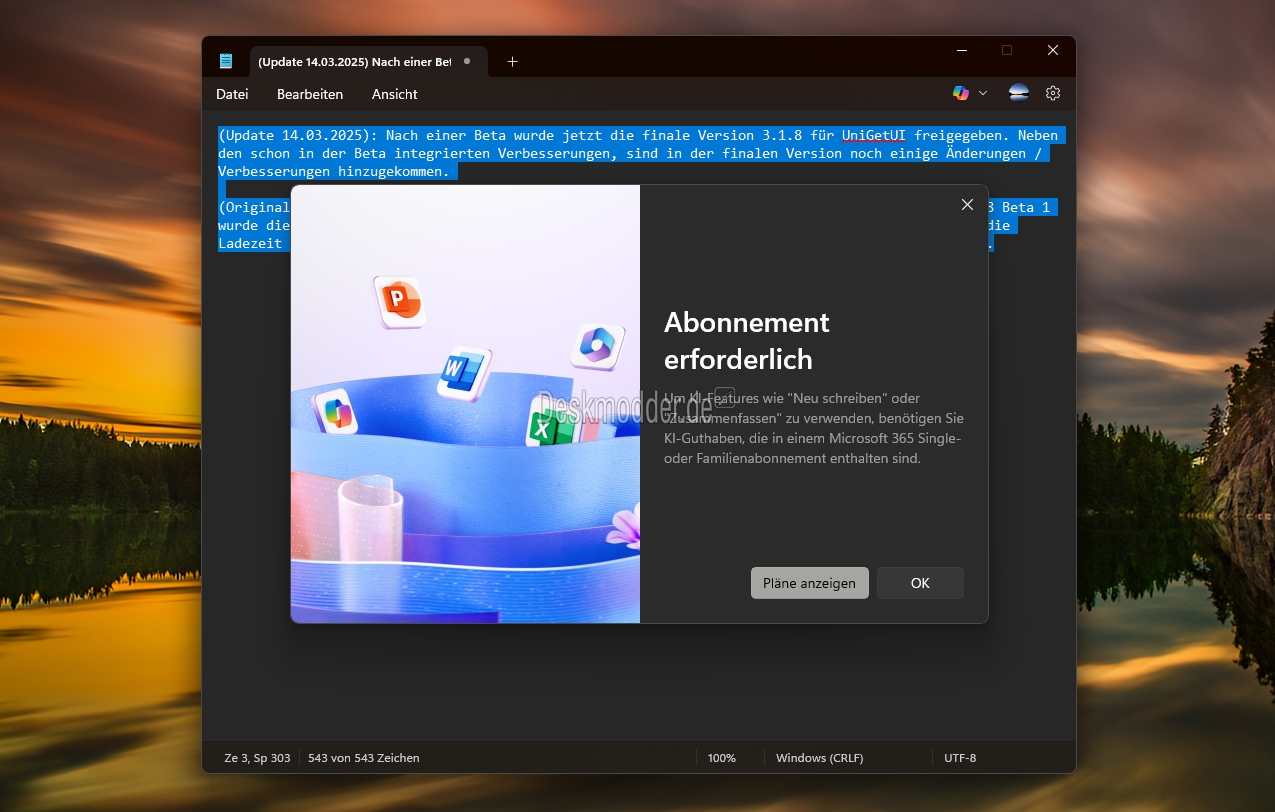1275x812 pixels.
Task: Click the colorful Copilot icon in dialog image
Action: click(x=334, y=411)
